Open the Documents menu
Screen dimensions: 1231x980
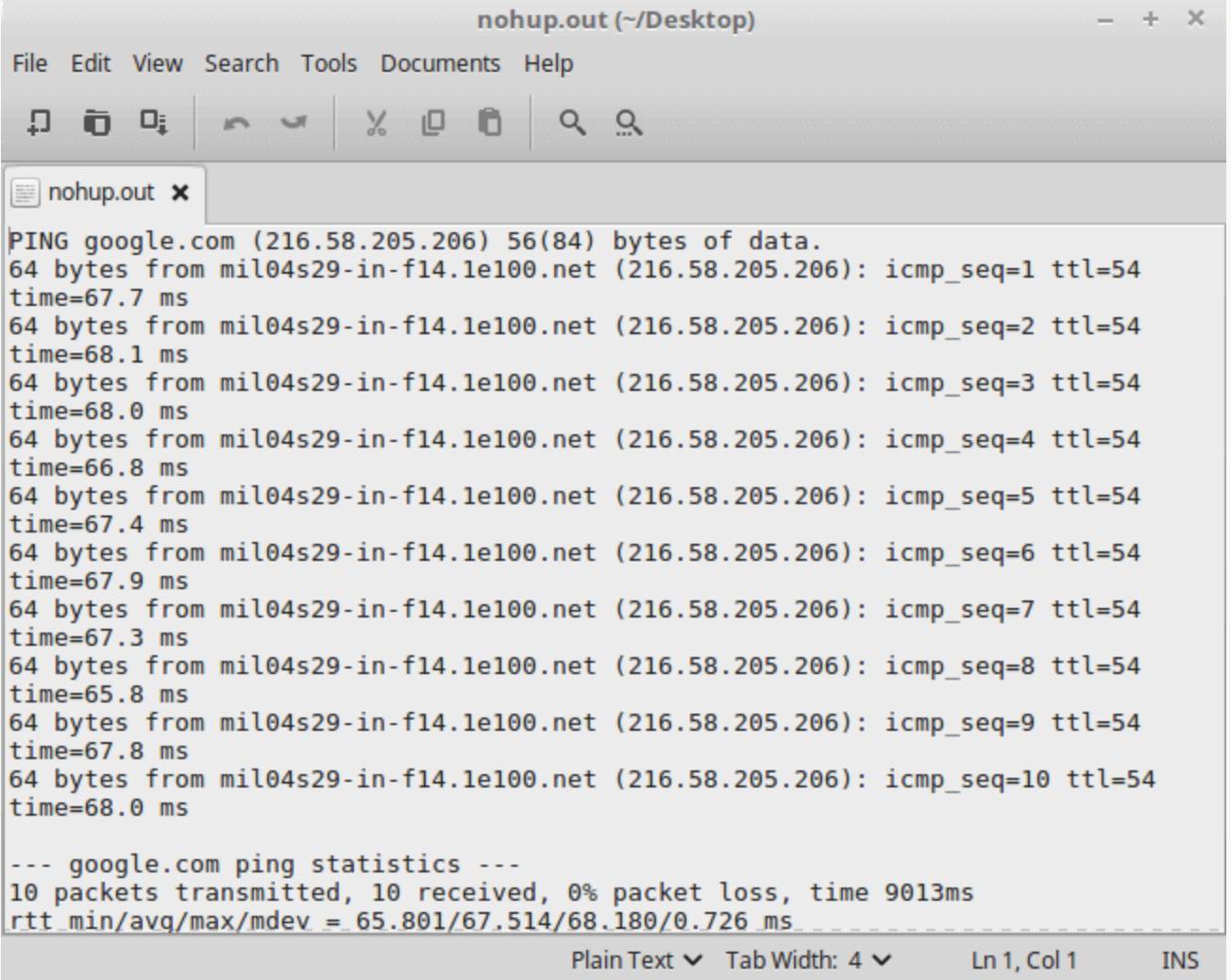[440, 63]
